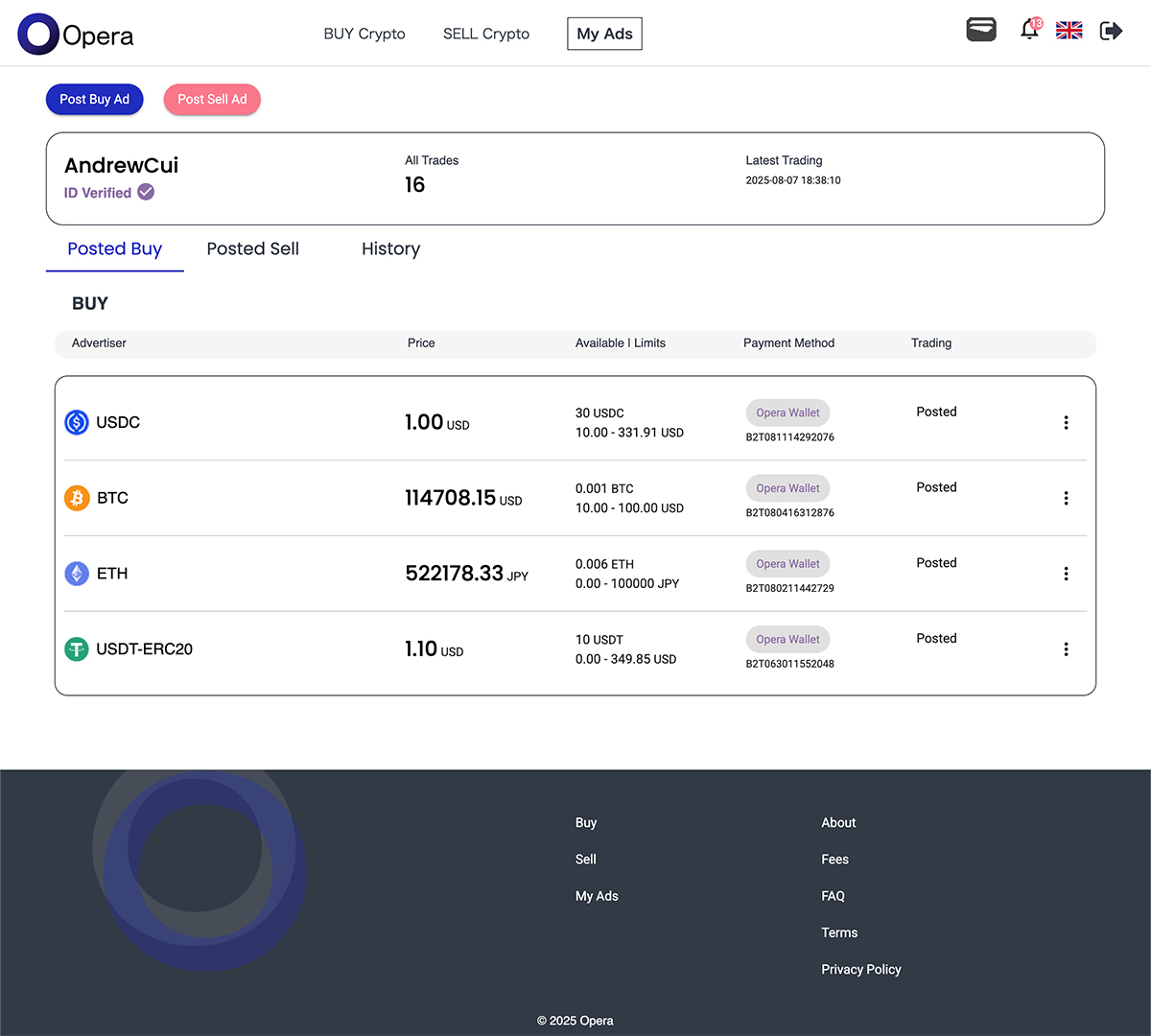Image resolution: width=1151 pixels, height=1036 pixels.
Task: Click the green USDT-ERC20 coin icon
Action: [77, 649]
